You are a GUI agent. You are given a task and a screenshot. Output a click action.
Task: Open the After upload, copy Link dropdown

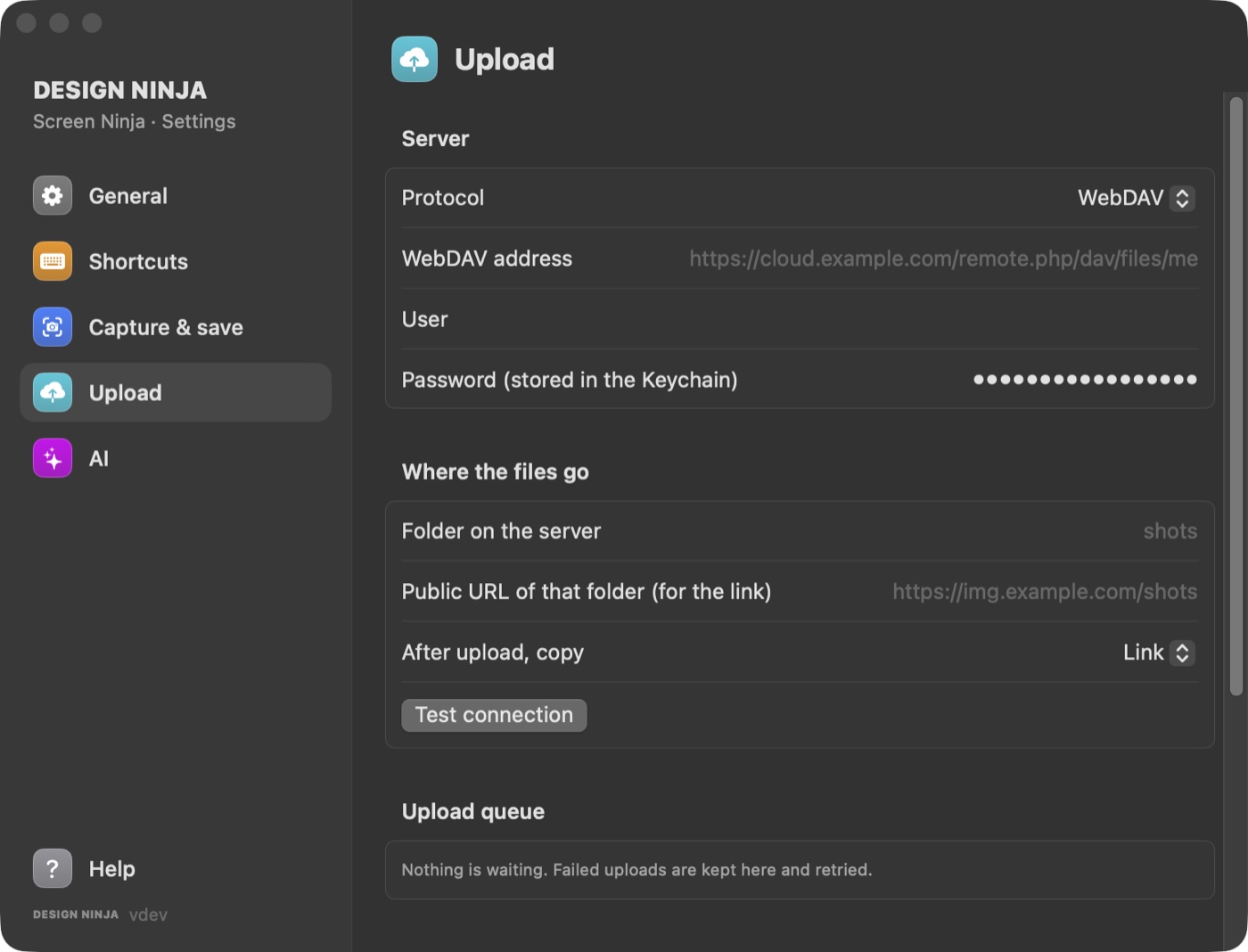click(x=1158, y=652)
